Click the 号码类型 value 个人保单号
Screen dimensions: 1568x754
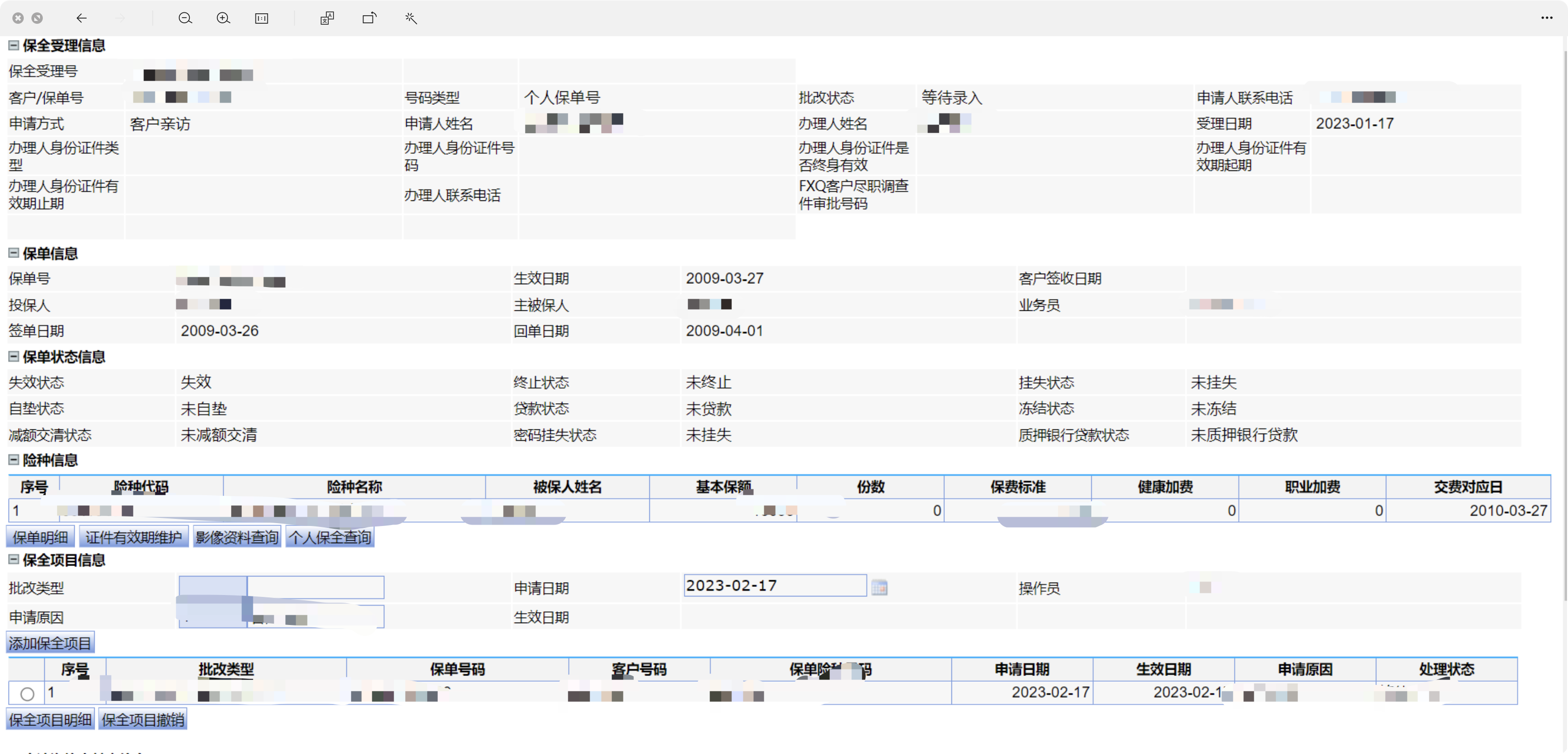(x=562, y=98)
